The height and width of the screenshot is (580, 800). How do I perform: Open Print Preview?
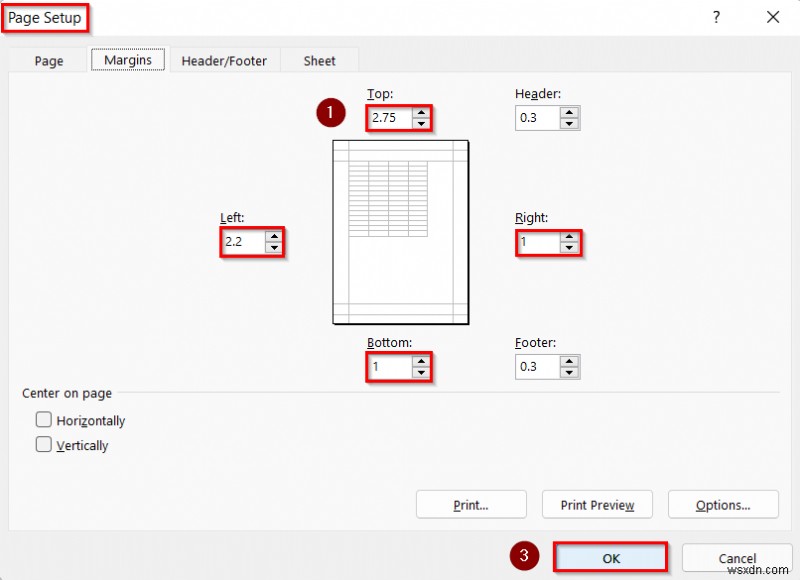tap(597, 504)
